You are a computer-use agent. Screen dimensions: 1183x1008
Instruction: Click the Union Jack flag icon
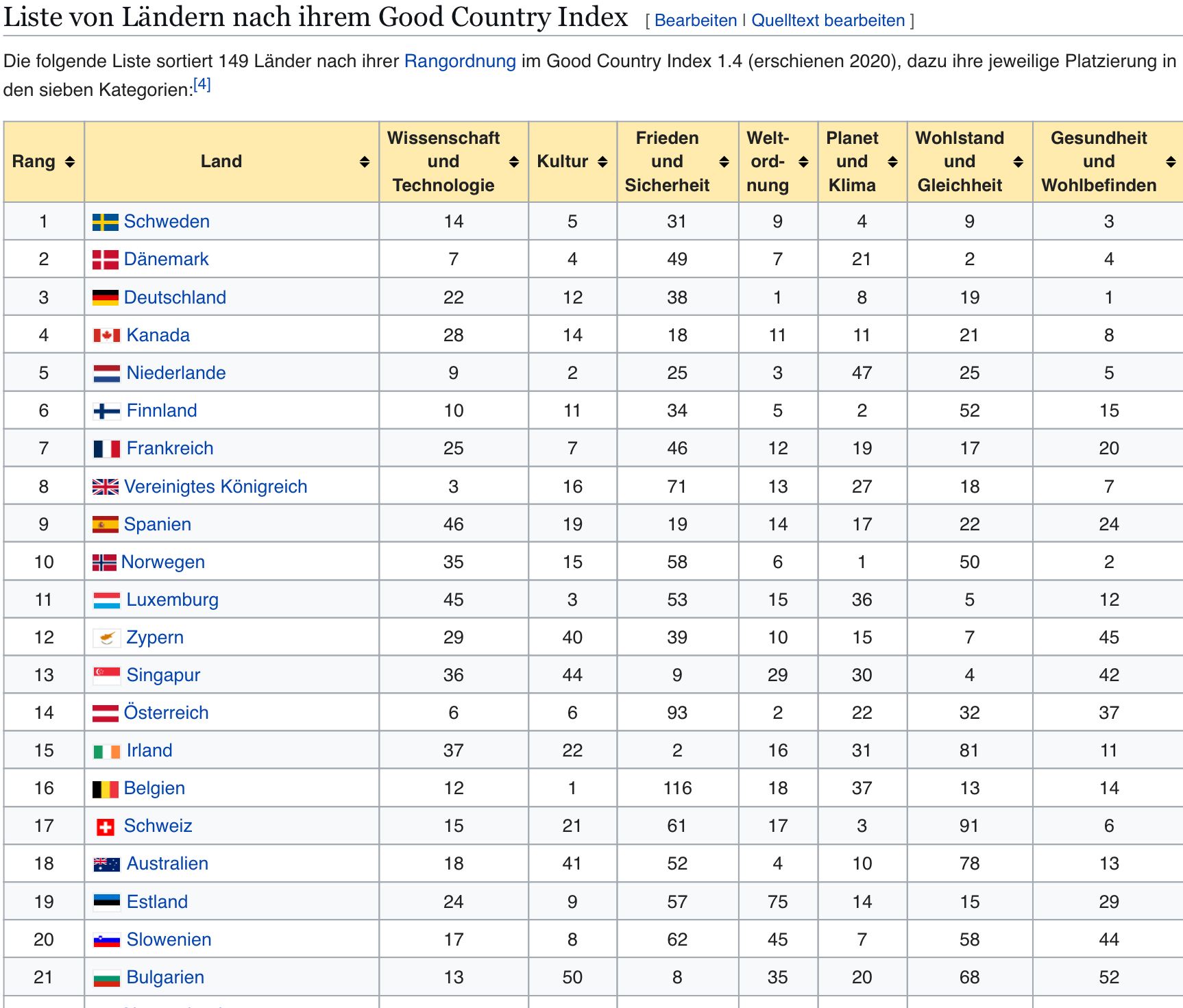click(105, 487)
